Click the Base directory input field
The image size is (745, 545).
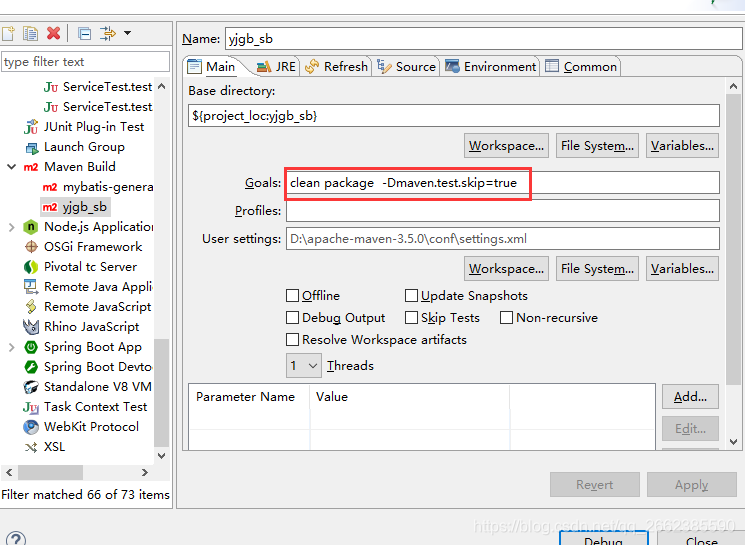pos(454,115)
